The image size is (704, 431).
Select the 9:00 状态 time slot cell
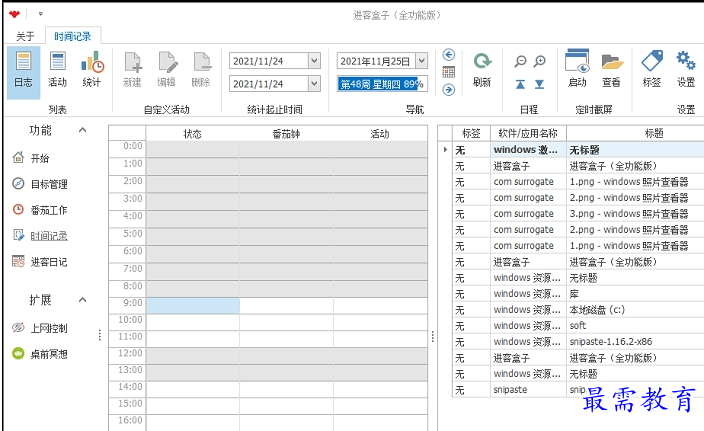click(x=193, y=305)
